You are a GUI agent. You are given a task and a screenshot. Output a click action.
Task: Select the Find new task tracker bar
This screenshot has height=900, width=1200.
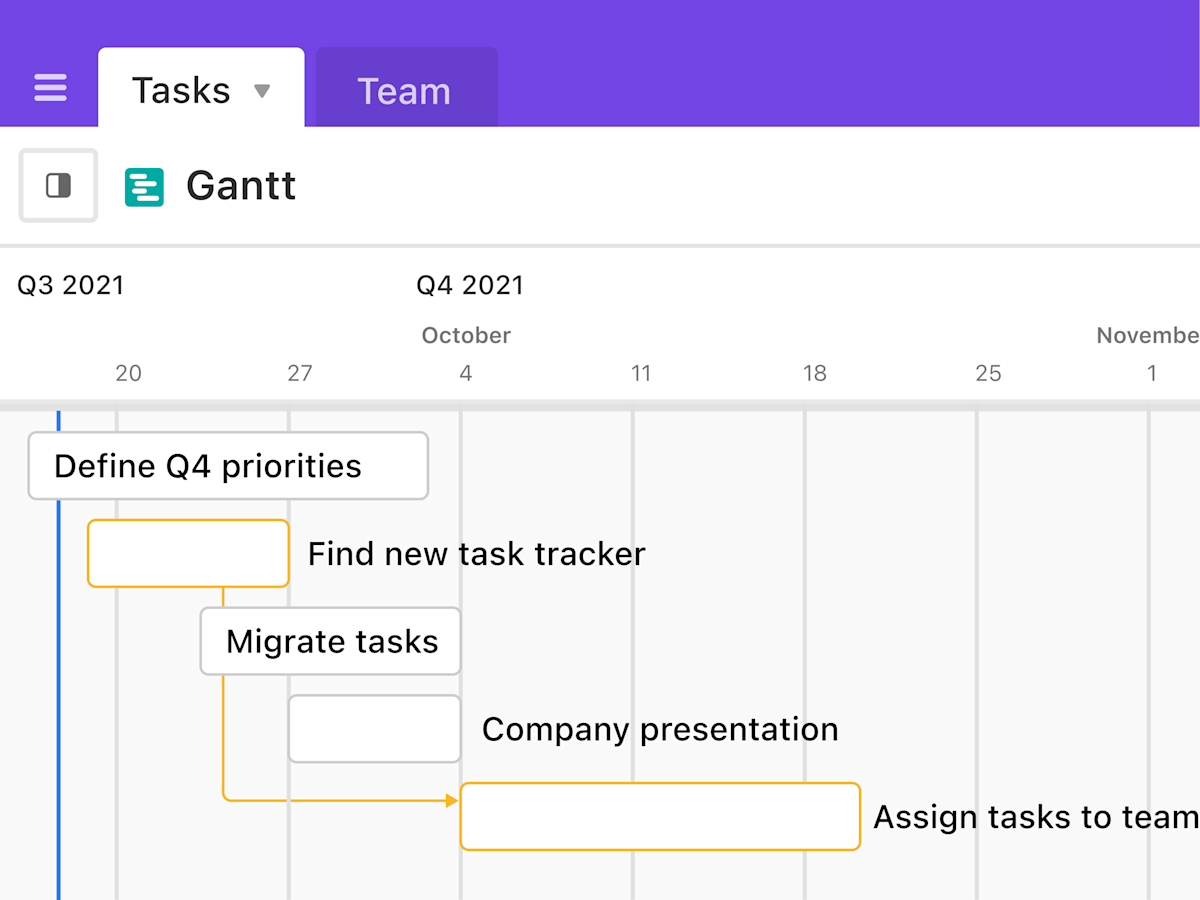(188, 553)
